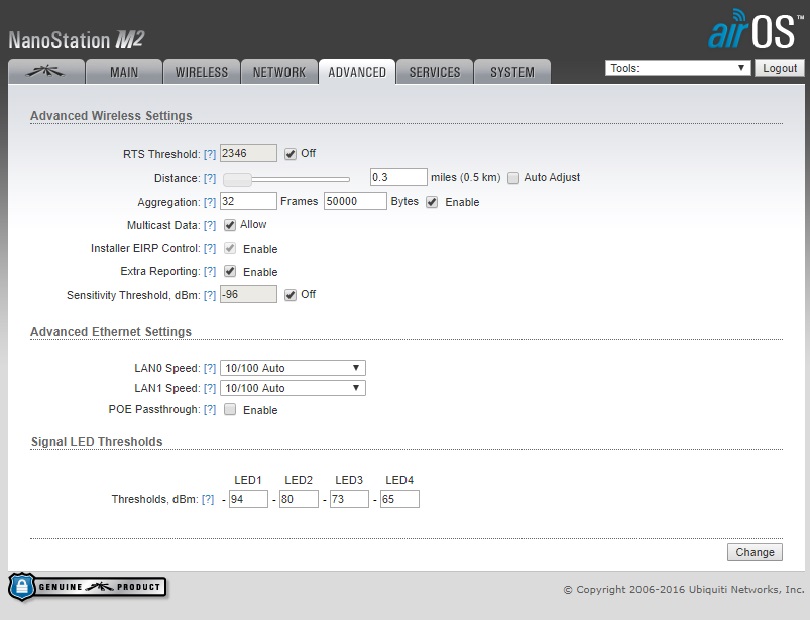Enable POE Passthrough checkbox
The image size is (810, 620).
[230, 410]
